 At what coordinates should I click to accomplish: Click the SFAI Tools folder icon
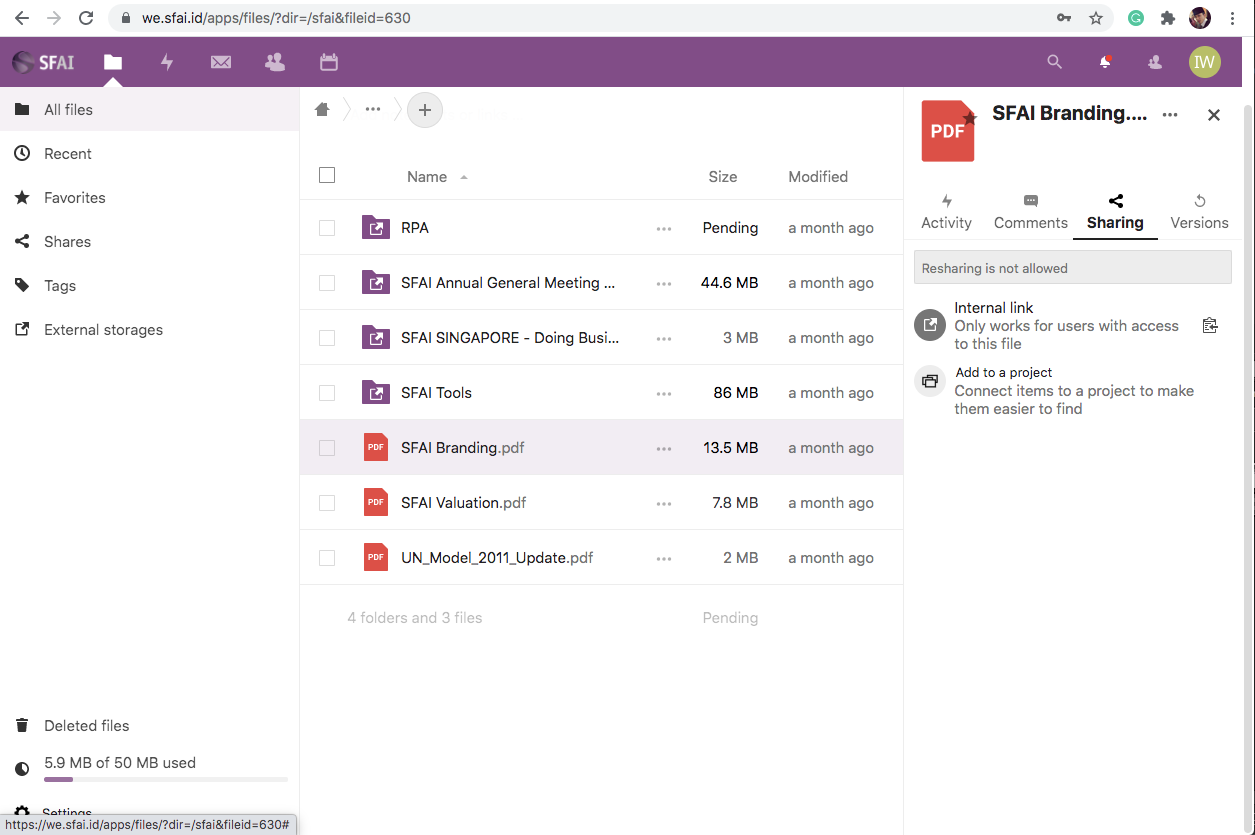(x=376, y=393)
